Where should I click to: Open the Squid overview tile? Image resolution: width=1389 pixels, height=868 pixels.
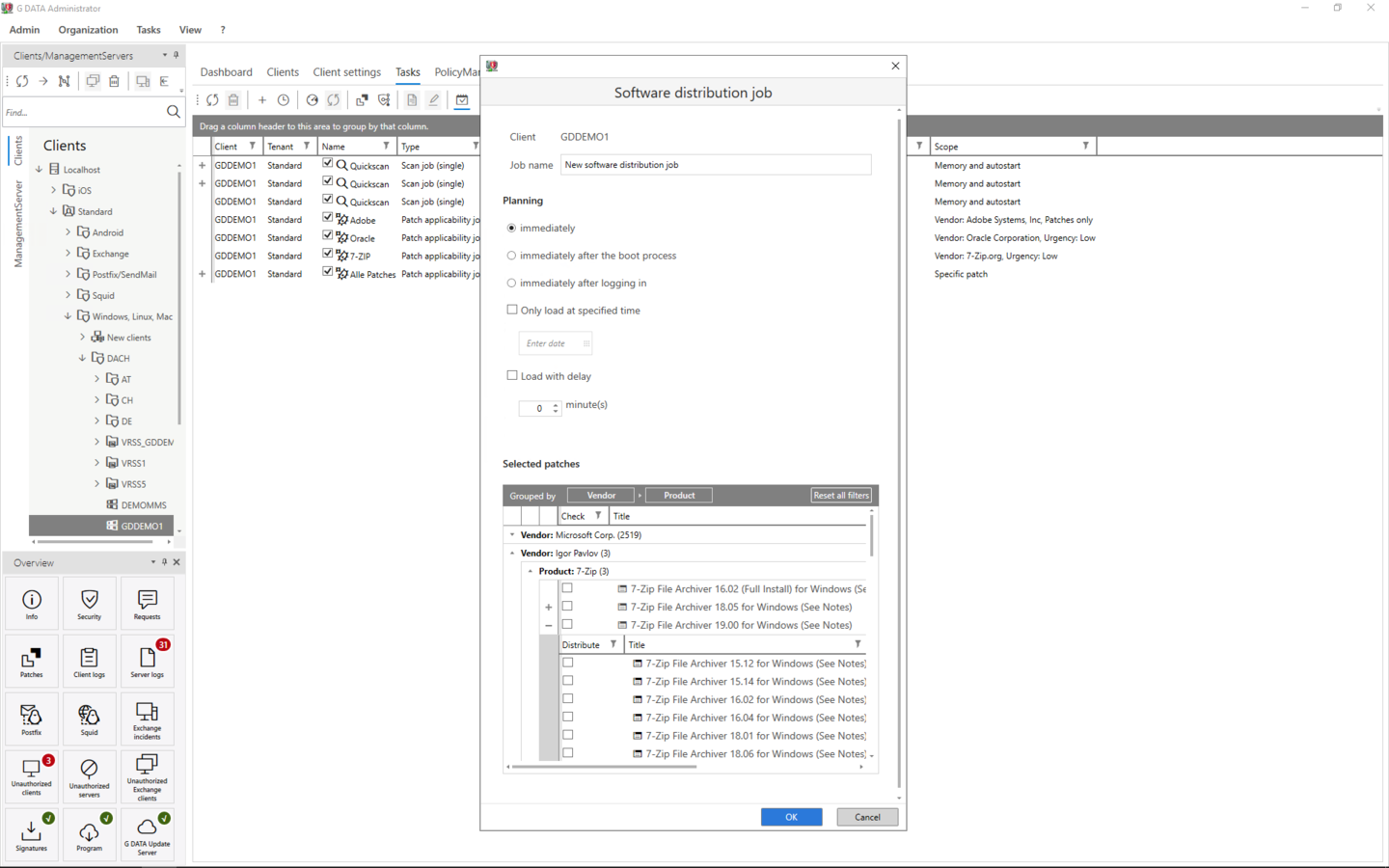click(x=89, y=719)
